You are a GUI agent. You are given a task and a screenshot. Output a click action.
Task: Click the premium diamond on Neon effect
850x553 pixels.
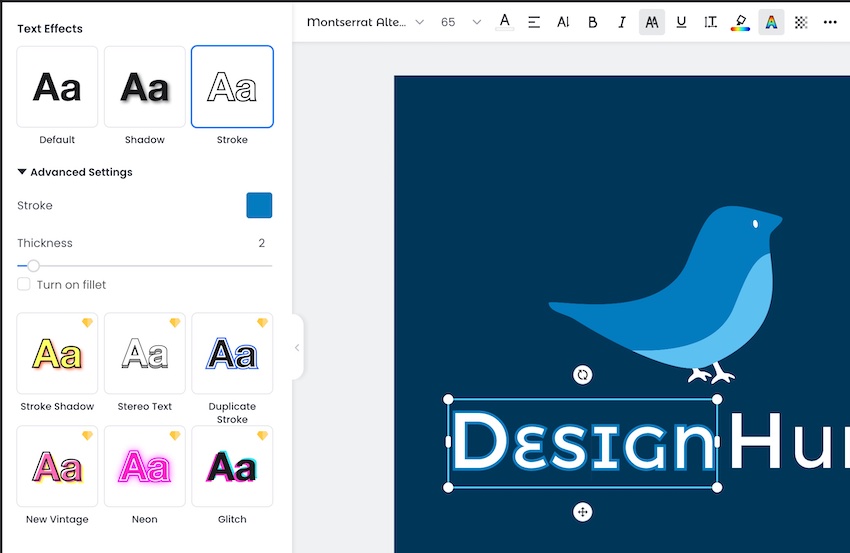(x=175, y=435)
